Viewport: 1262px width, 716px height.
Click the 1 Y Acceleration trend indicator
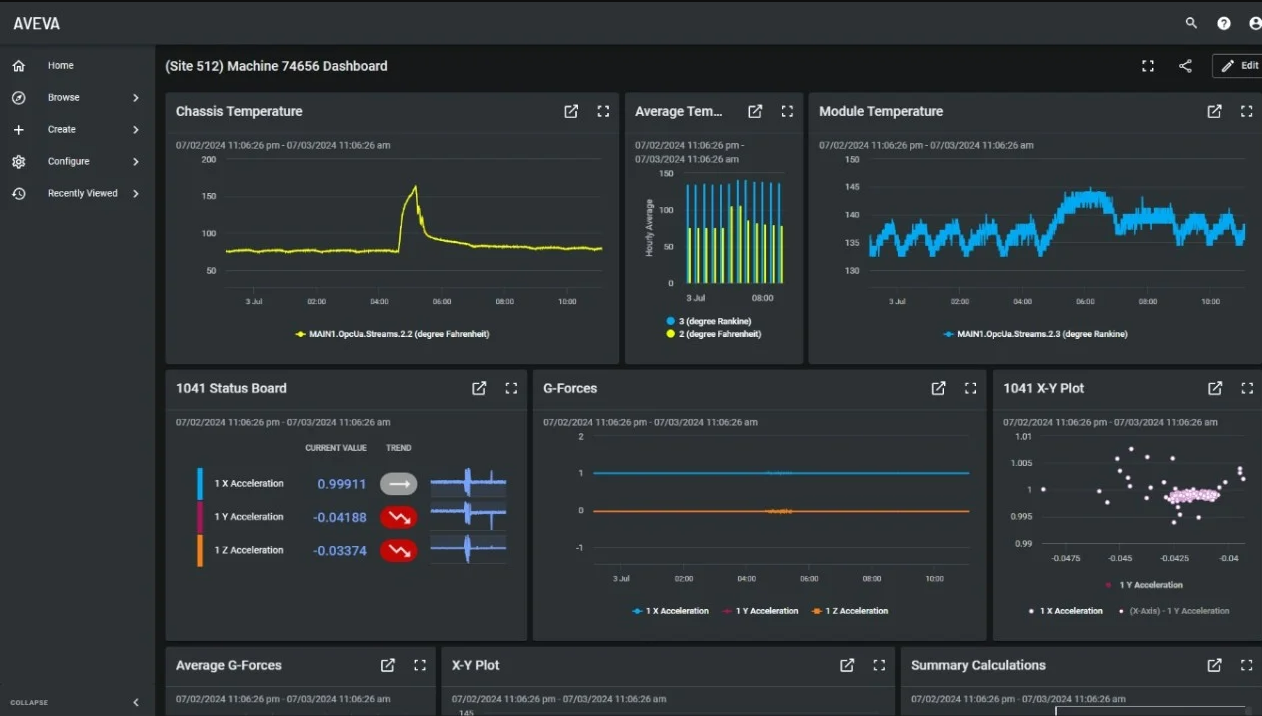pos(398,517)
